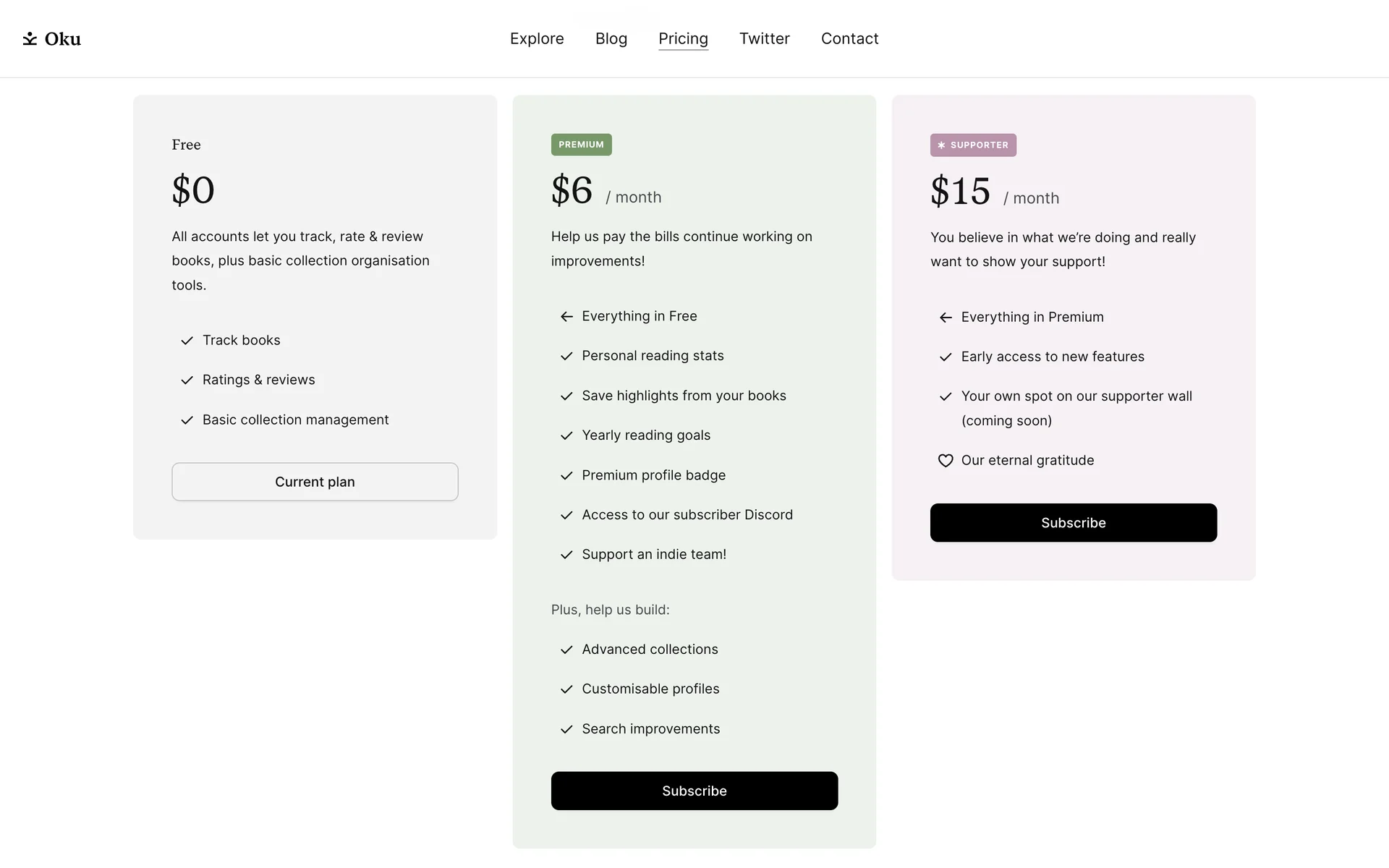1389x868 pixels.
Task: Click the arrow icon next to Everything in Premium
Action: [946, 318]
